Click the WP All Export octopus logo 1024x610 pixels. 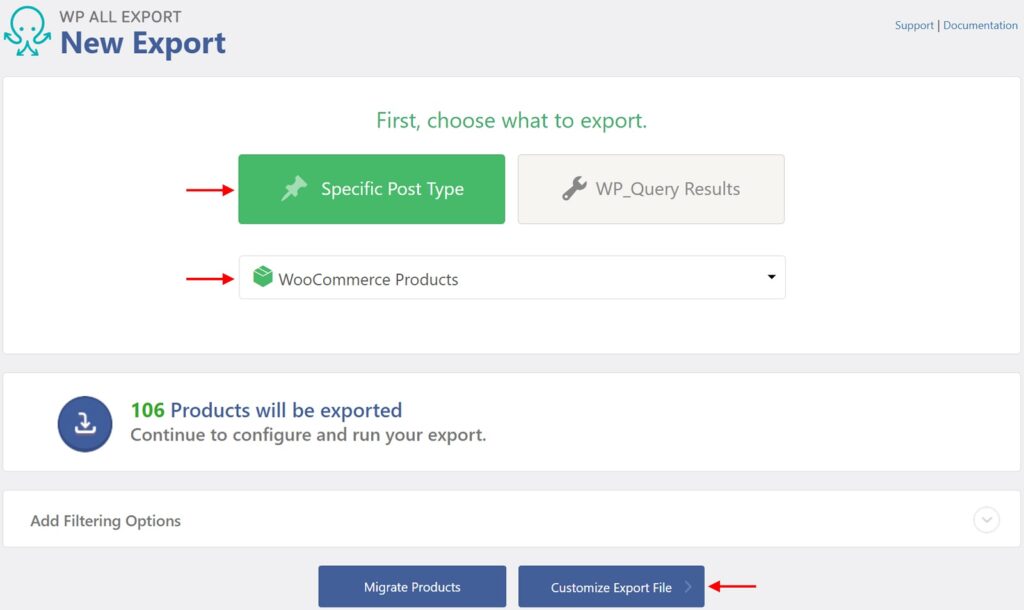coord(28,30)
